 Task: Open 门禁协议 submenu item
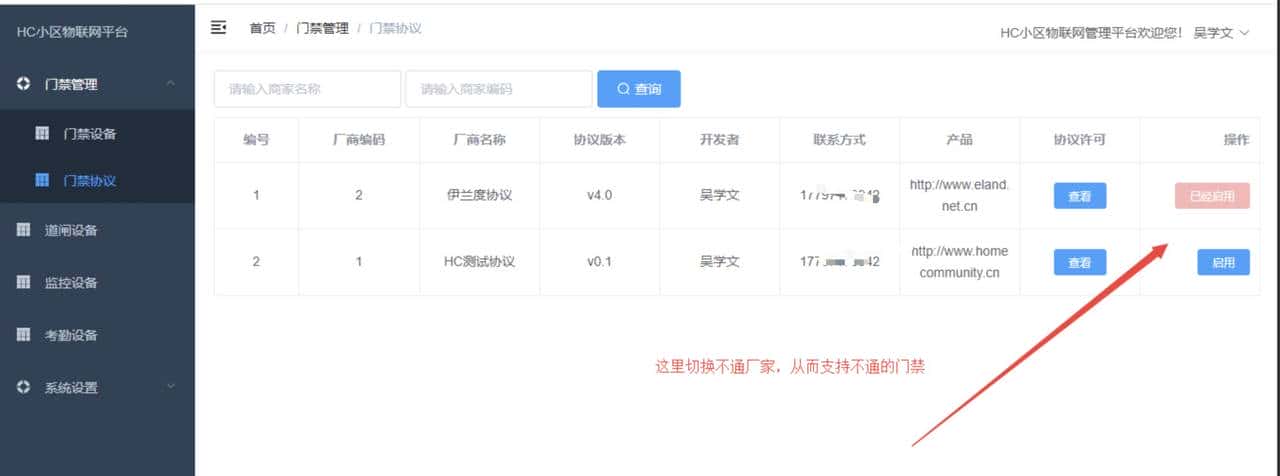pos(97,181)
